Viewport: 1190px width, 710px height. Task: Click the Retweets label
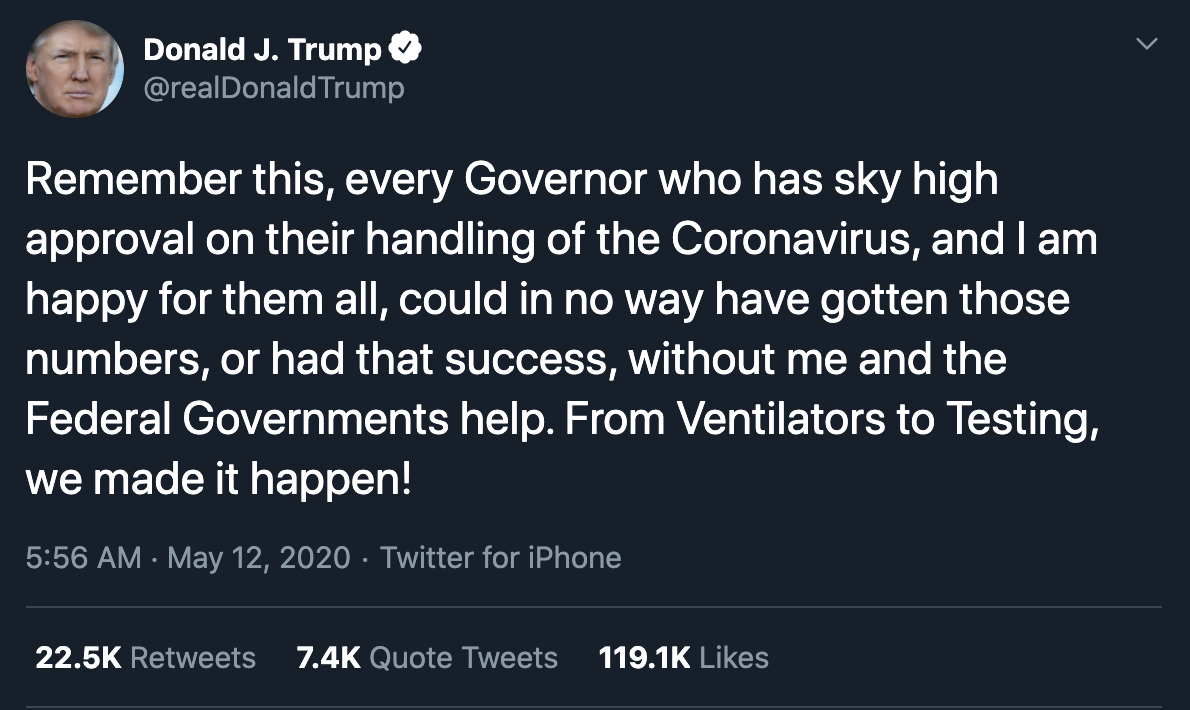click(x=193, y=658)
